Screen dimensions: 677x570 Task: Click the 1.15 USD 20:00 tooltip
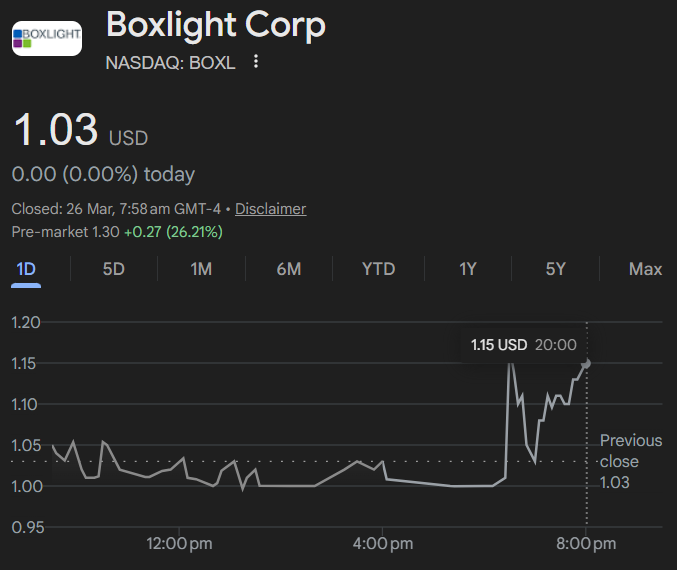[x=524, y=345]
